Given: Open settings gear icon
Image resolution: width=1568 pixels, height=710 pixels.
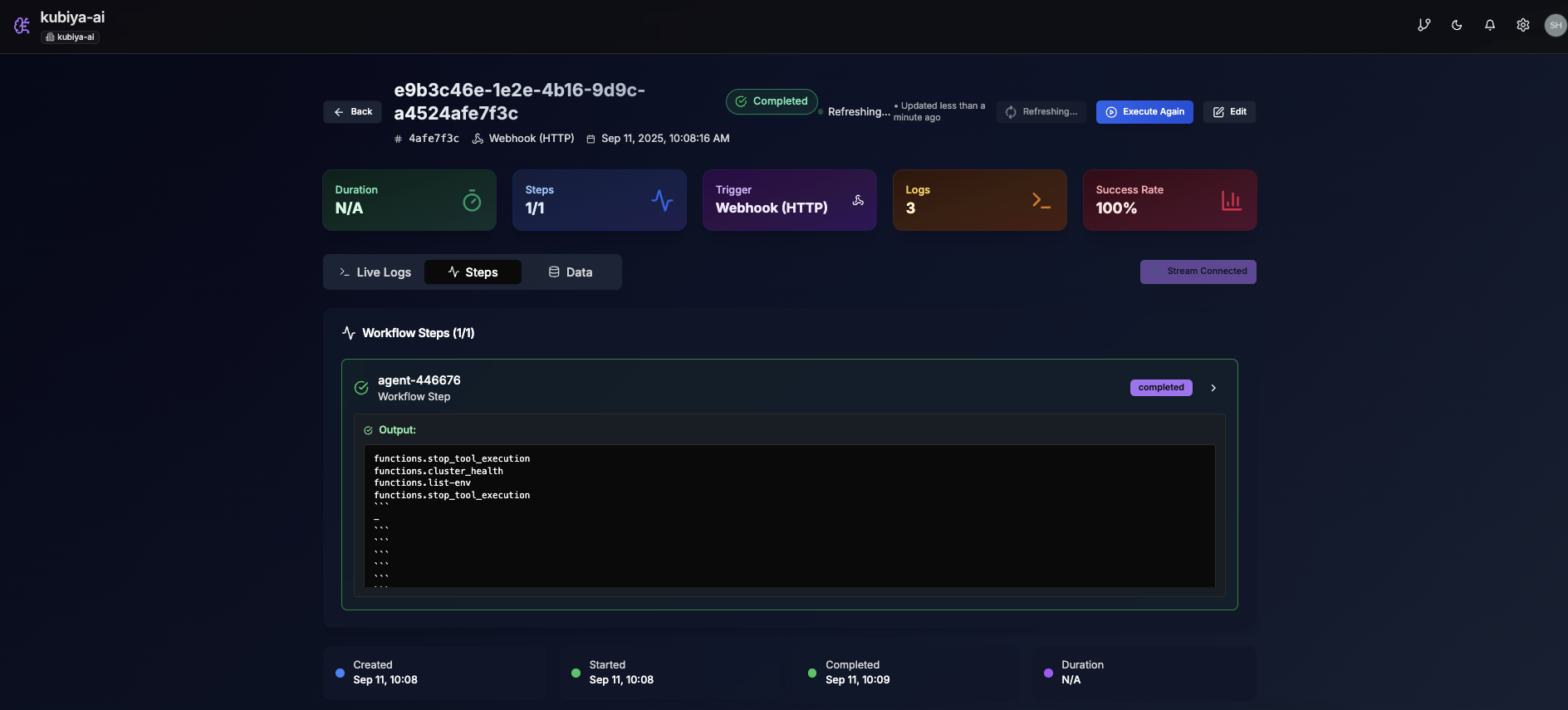Looking at the screenshot, I should [1523, 25].
